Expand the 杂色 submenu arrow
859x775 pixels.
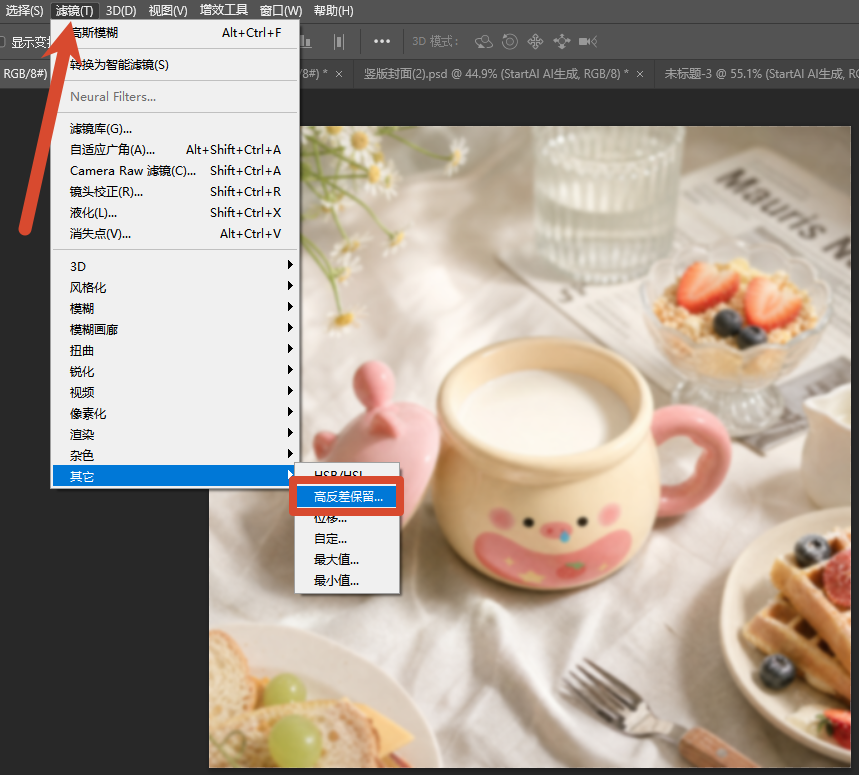[290, 454]
